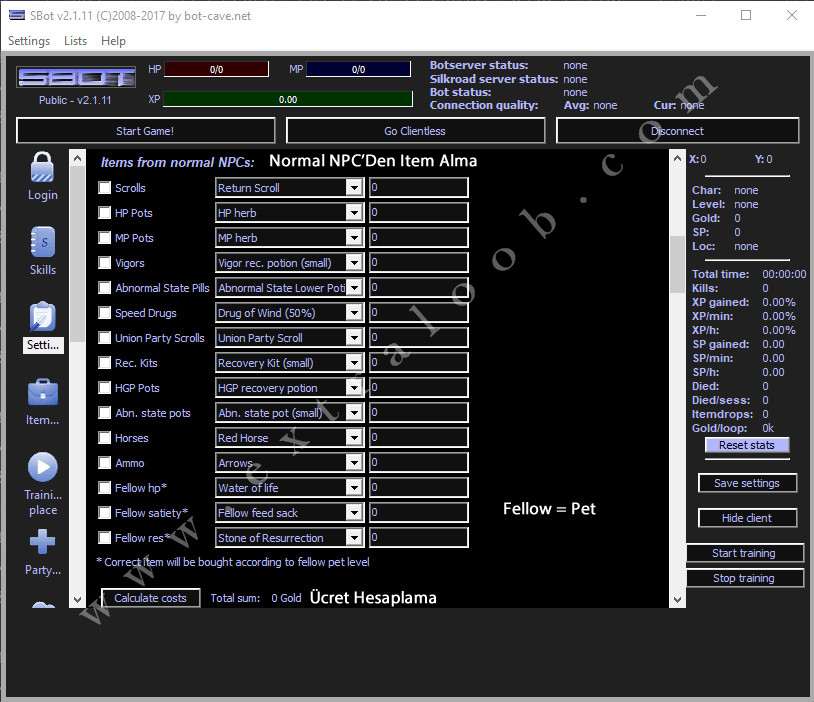Expand the Return Scroll dropdown
The image size is (814, 702).
tap(354, 188)
